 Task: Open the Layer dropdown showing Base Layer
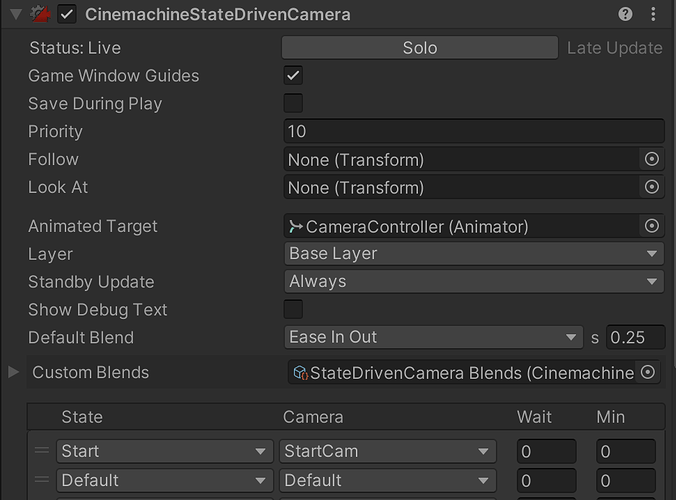(474, 254)
